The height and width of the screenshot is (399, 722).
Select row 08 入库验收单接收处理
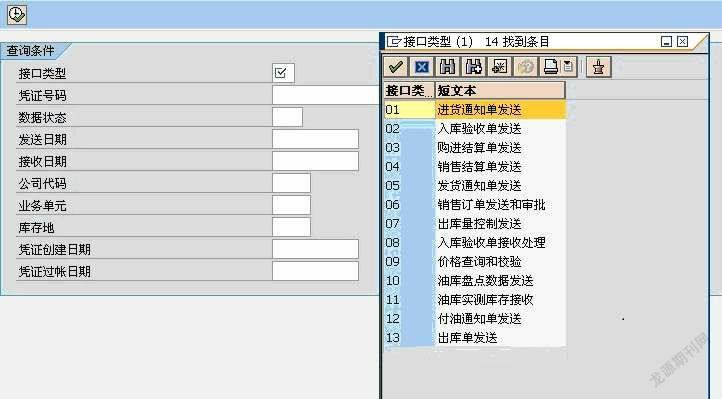click(475, 243)
